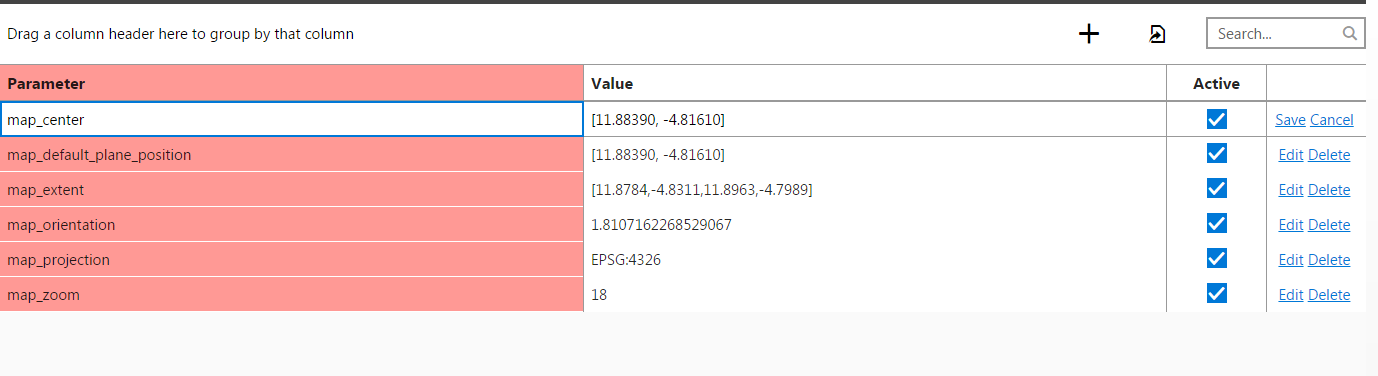Cancel editing the map_center row

(1332, 120)
